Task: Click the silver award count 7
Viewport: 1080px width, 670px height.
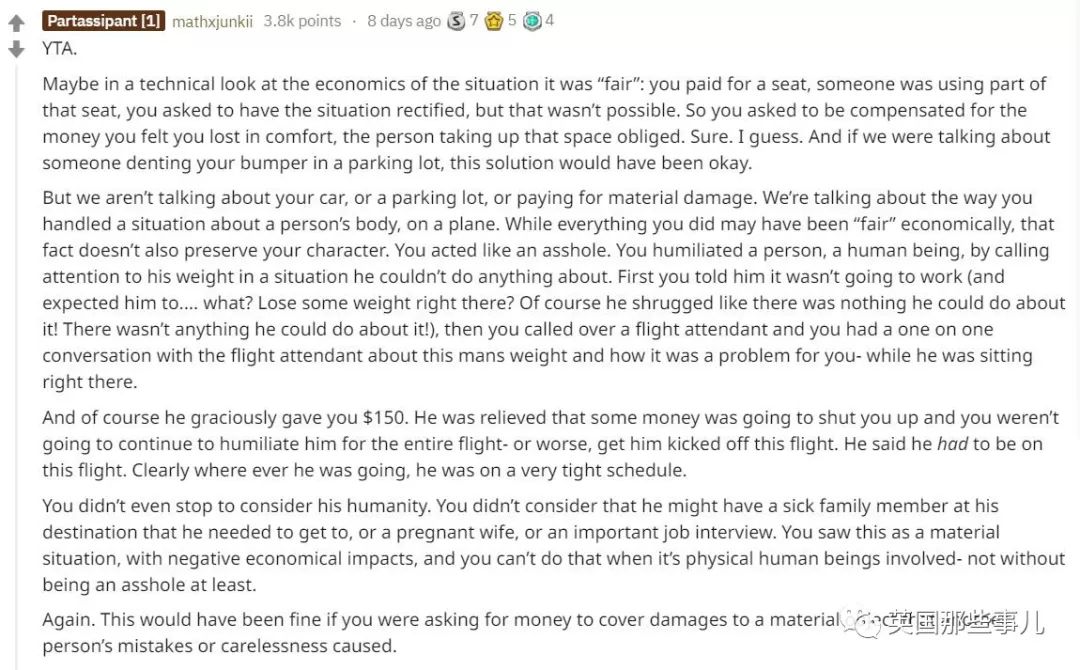Action: tap(474, 21)
